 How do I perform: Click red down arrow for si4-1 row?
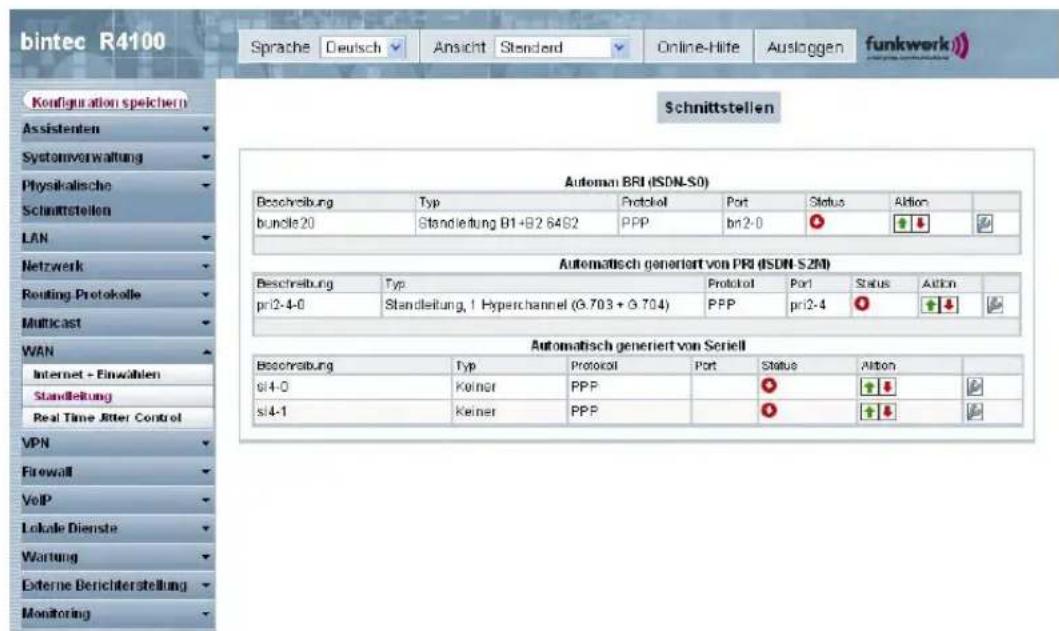pyautogui.click(x=887, y=411)
